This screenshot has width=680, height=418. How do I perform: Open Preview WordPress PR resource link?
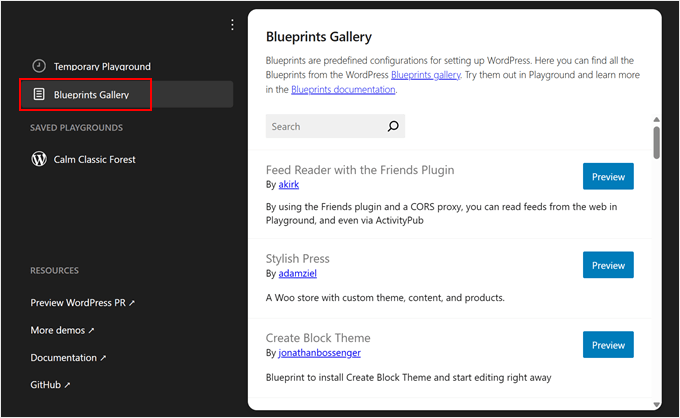coord(81,304)
